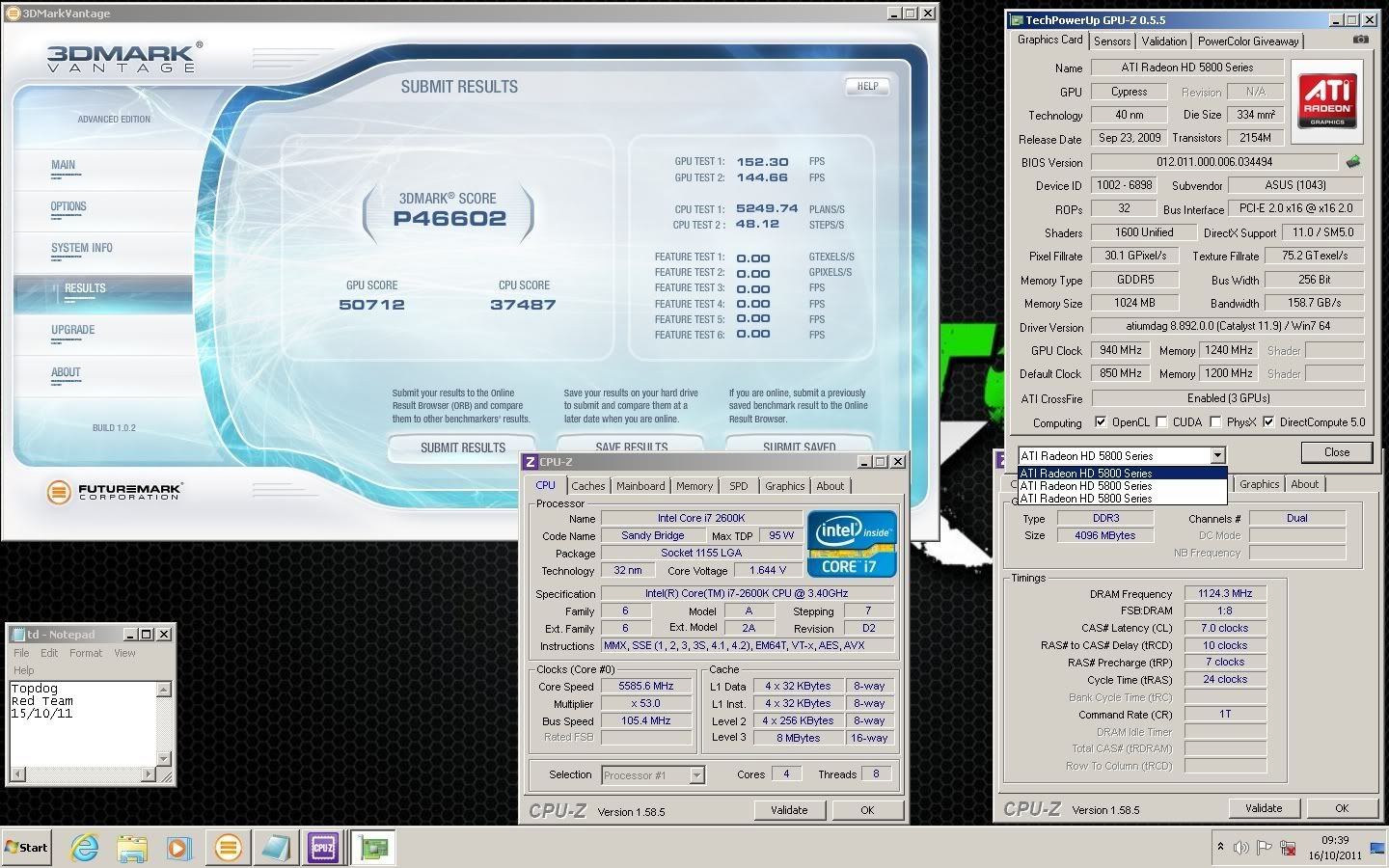1389x868 pixels.
Task: Click the SUBMIT RESULTS button
Action: click(462, 448)
